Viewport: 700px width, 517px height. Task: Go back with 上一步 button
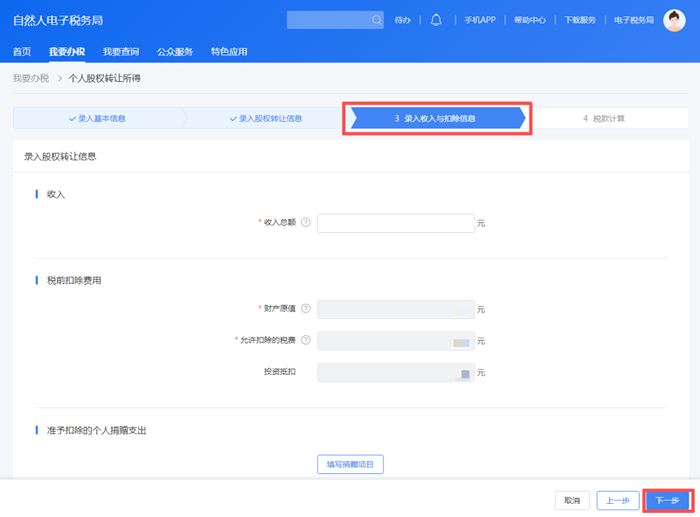[x=618, y=500]
